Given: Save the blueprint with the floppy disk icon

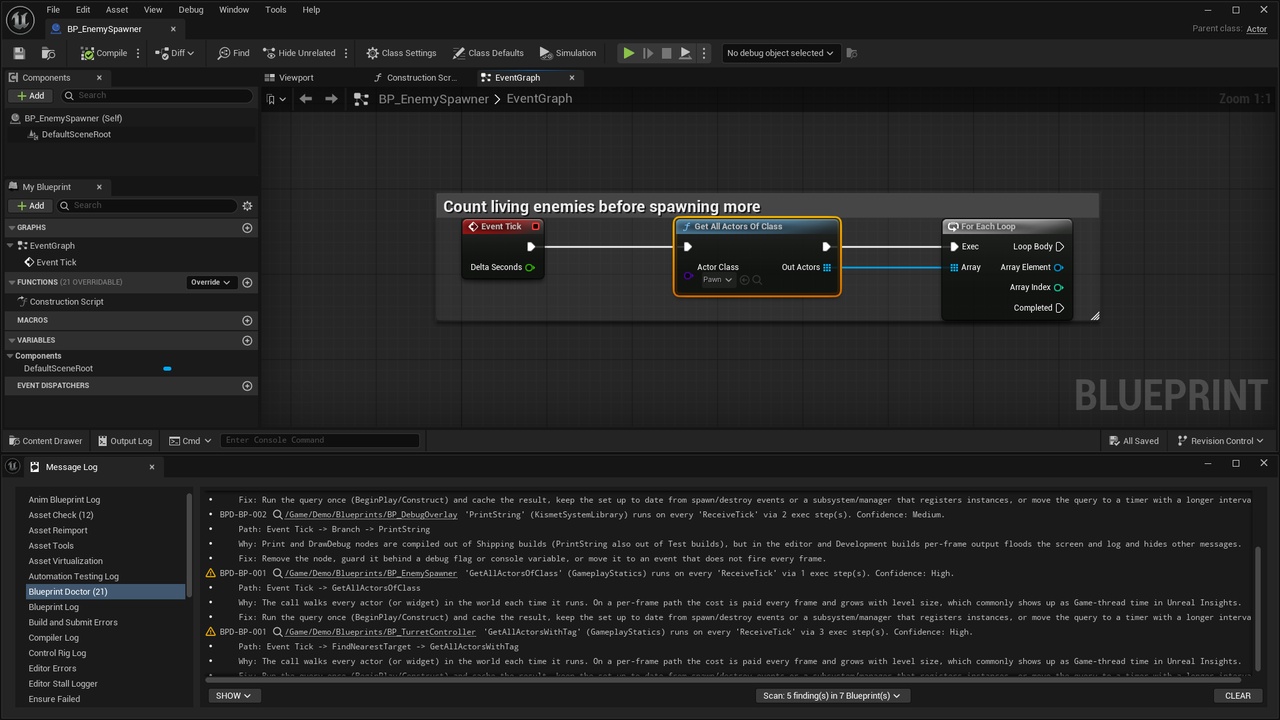Looking at the screenshot, I should click(x=19, y=53).
